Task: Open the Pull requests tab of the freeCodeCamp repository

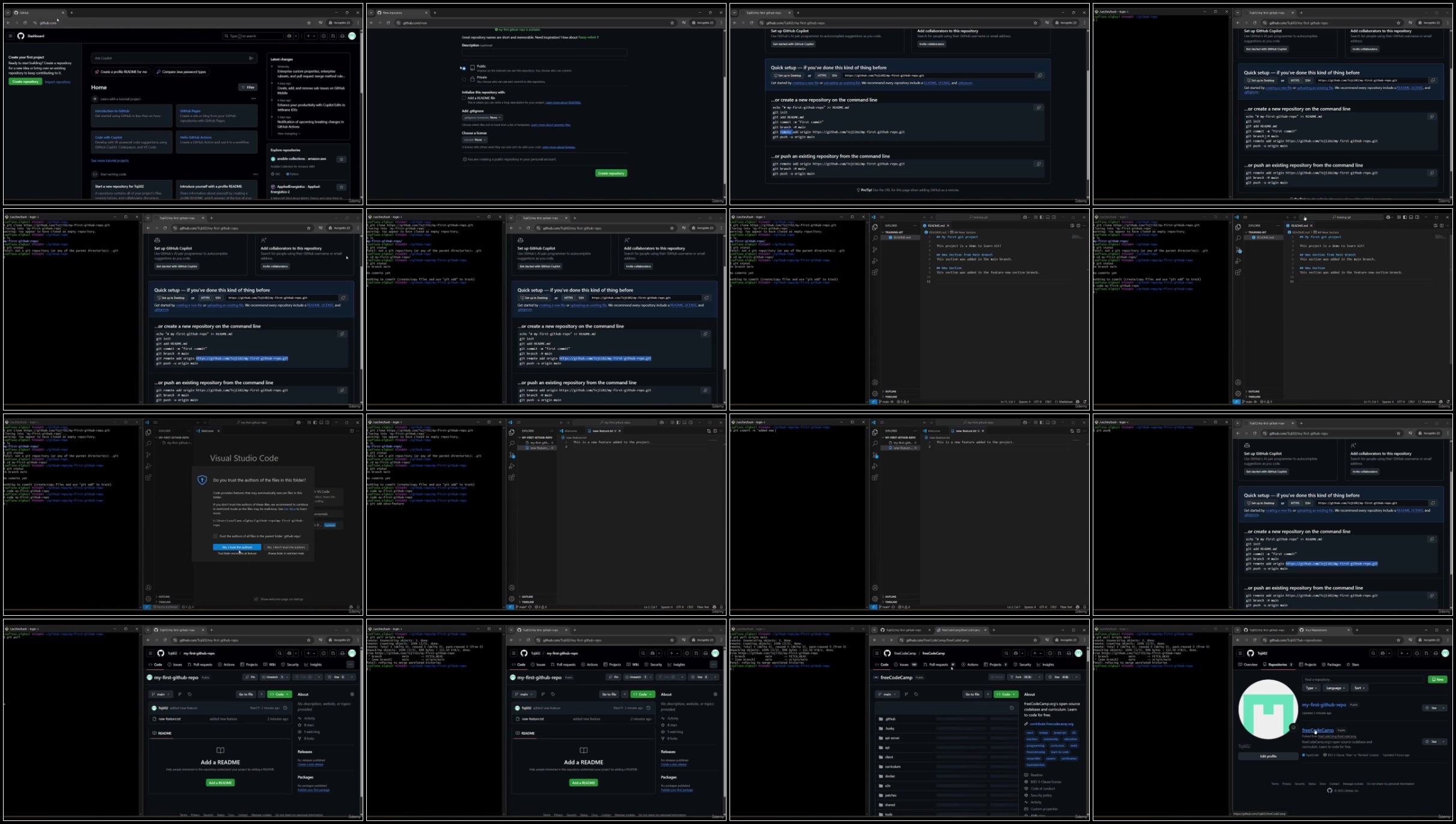Action: point(939,664)
